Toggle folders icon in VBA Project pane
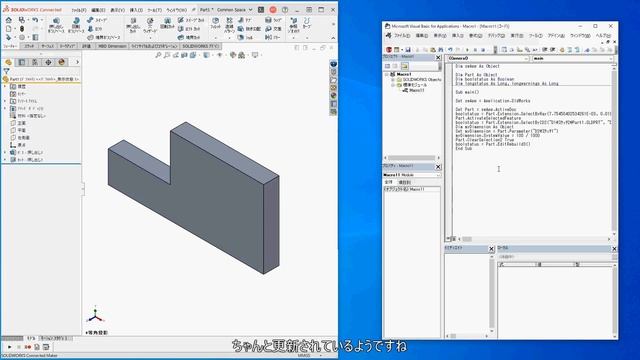Screen dimensions: 640x360 pyautogui.click(x=404, y=66)
